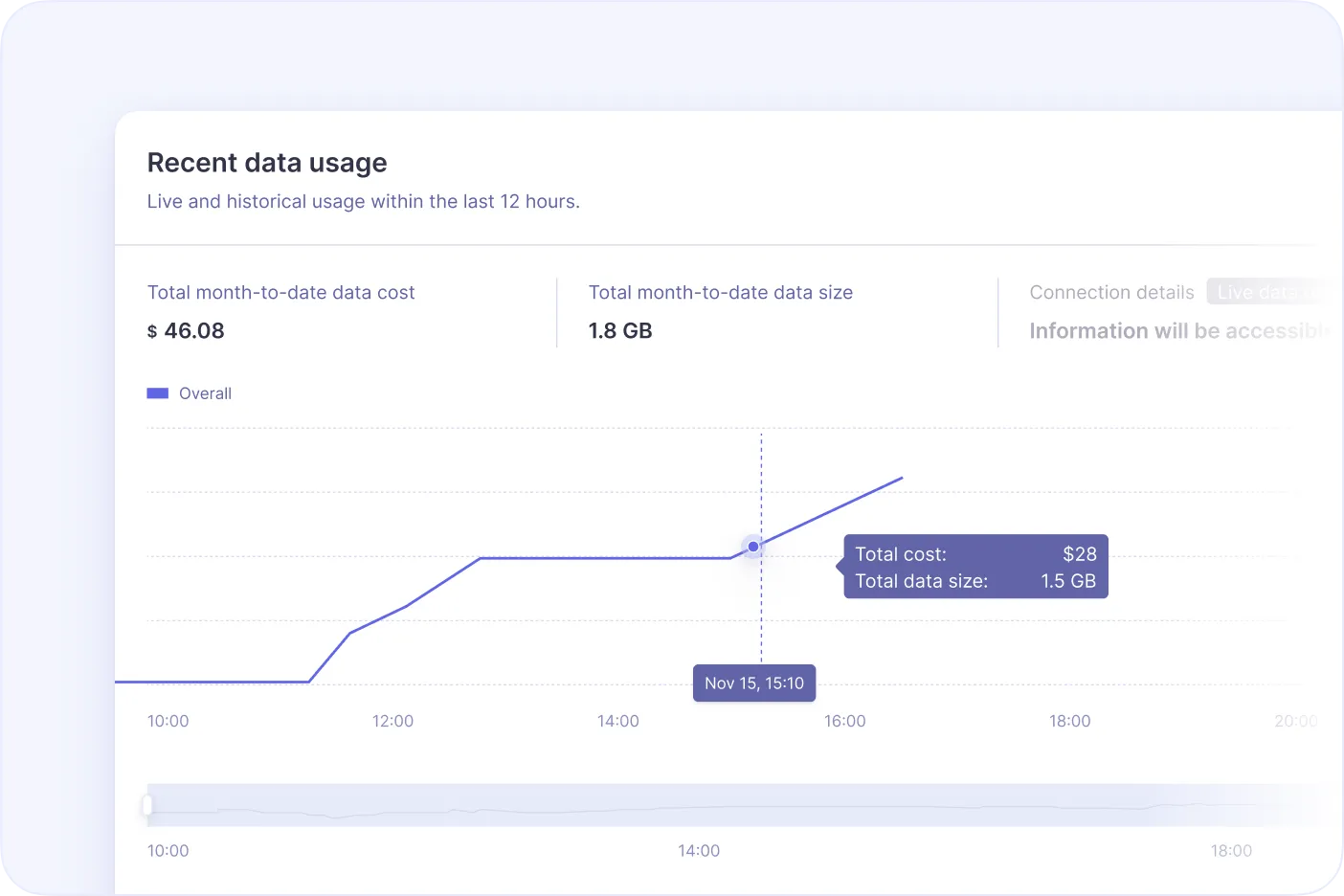Click the Total month-to-date data size label
This screenshot has width=1344, height=896.
[721, 293]
